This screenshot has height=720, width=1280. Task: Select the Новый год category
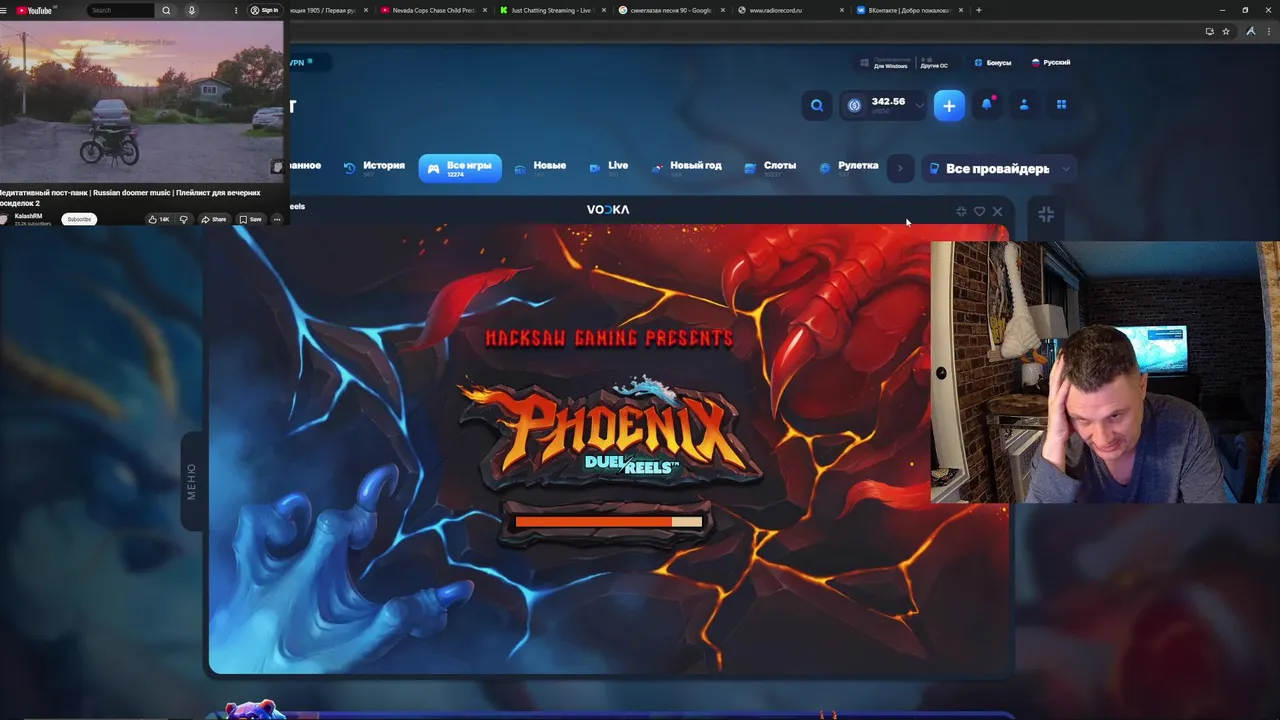click(x=686, y=167)
